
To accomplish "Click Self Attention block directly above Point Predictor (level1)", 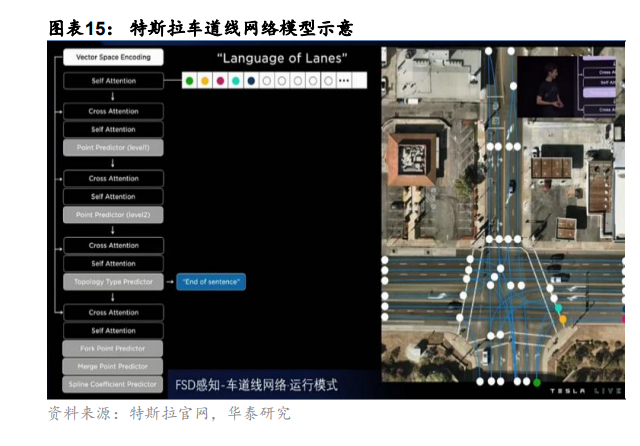I will point(113,129).
